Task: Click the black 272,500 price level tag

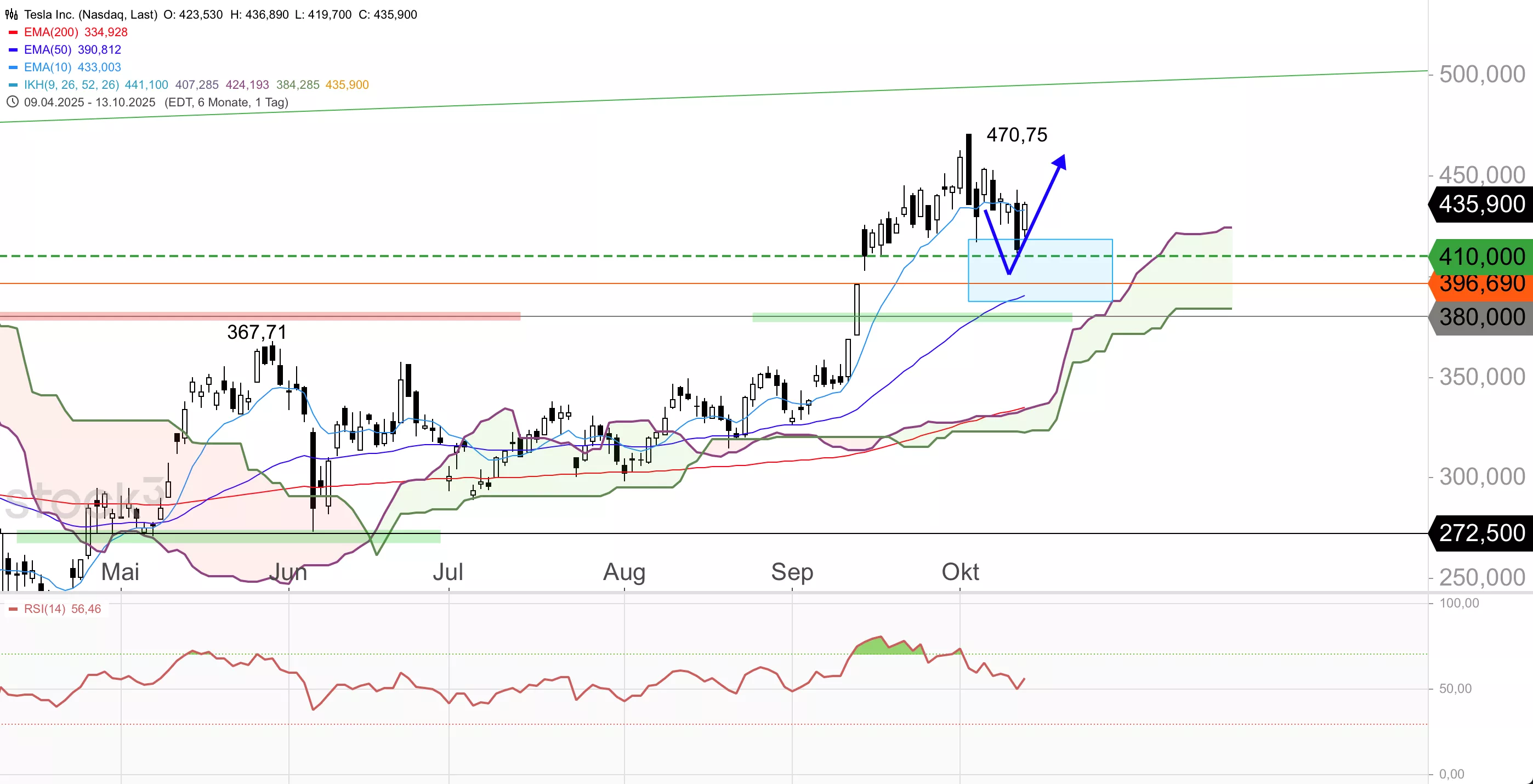Action: pos(1481,533)
